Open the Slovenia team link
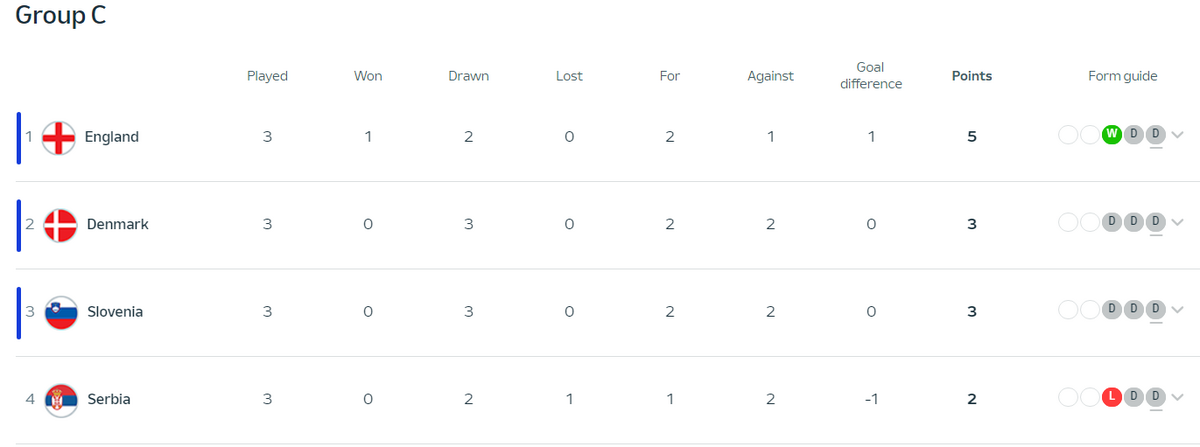Image resolution: width=1200 pixels, height=447 pixels. point(115,312)
